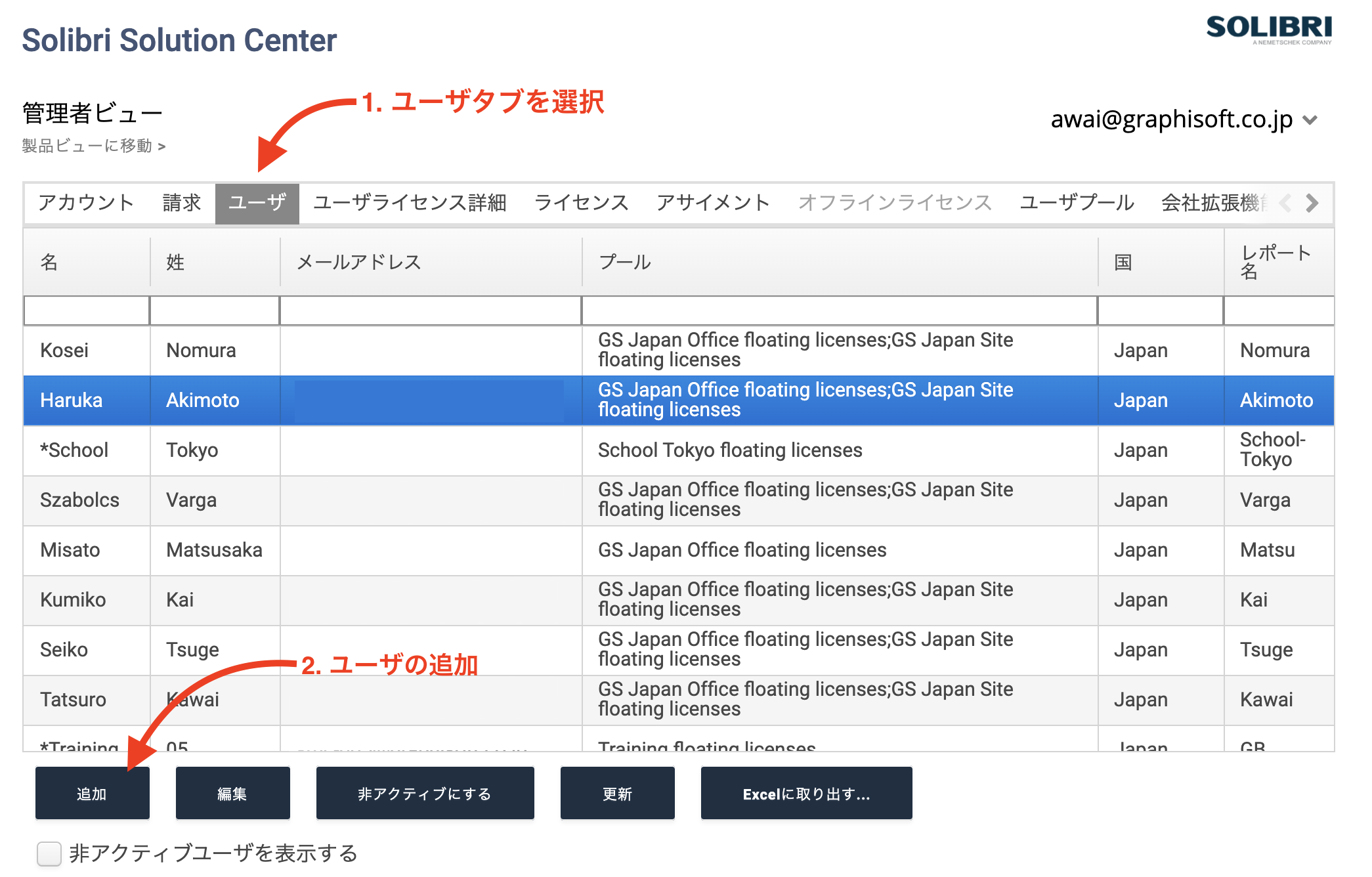1372x877 pixels.
Task: Sort by the 国 column header
Action: (x=1161, y=262)
